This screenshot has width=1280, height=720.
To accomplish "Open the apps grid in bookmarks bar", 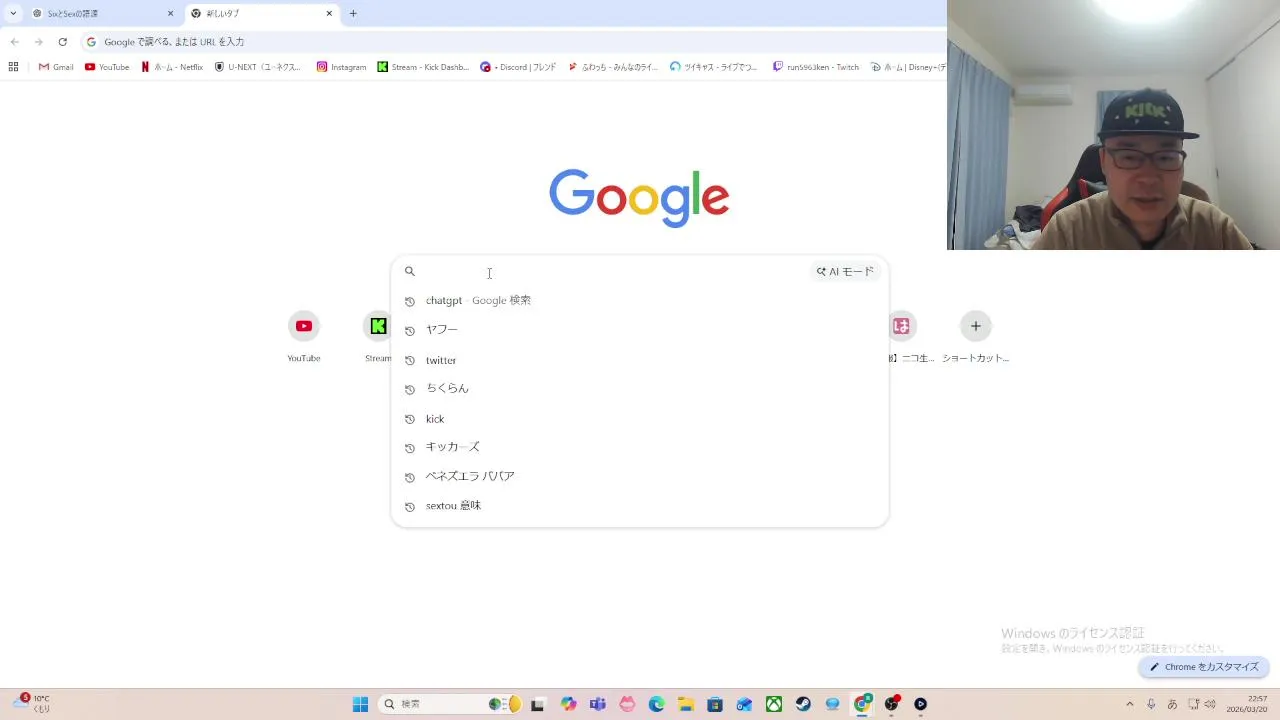I will pos(13,67).
